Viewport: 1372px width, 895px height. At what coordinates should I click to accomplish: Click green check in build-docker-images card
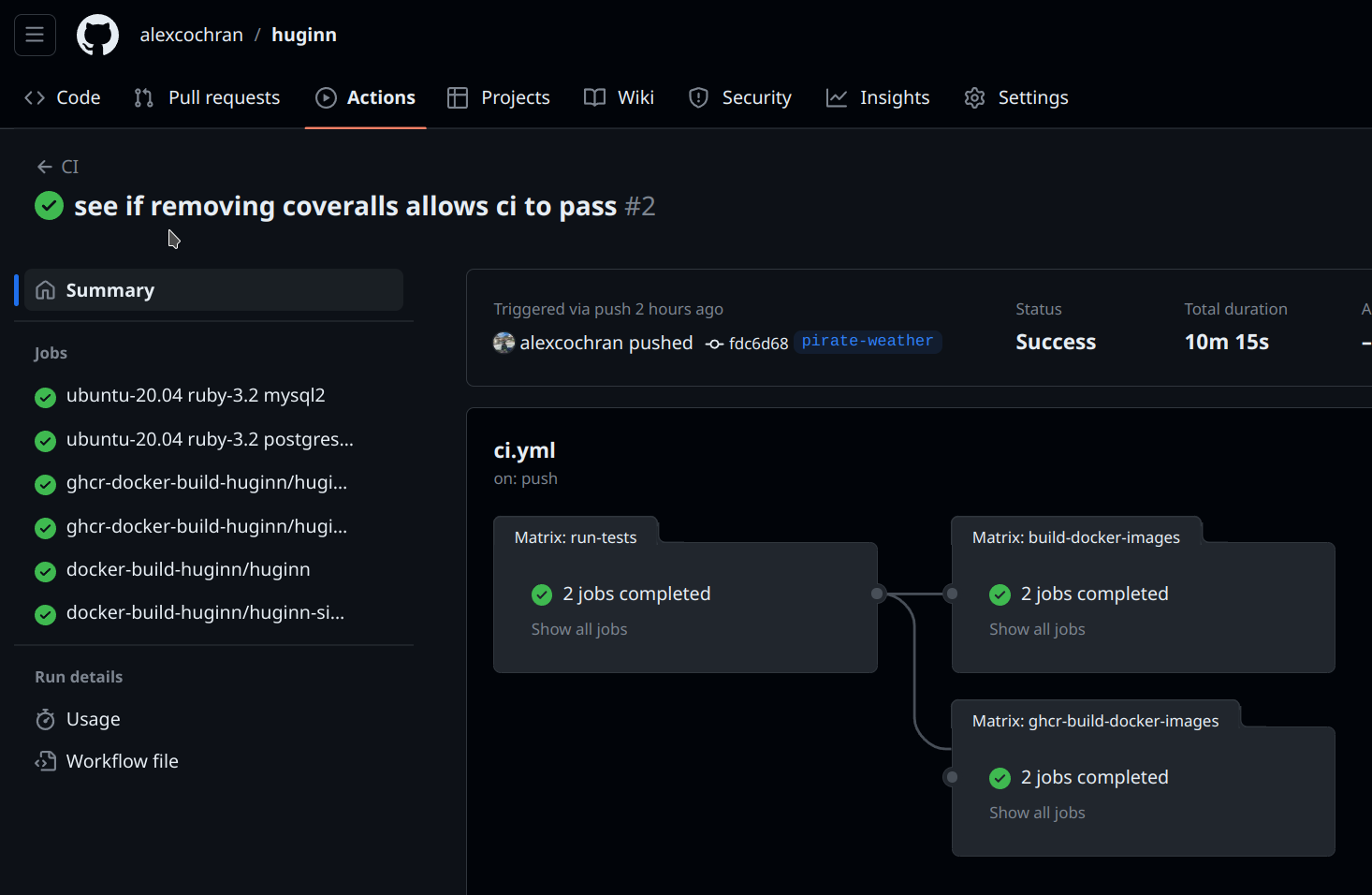pos(1000,594)
